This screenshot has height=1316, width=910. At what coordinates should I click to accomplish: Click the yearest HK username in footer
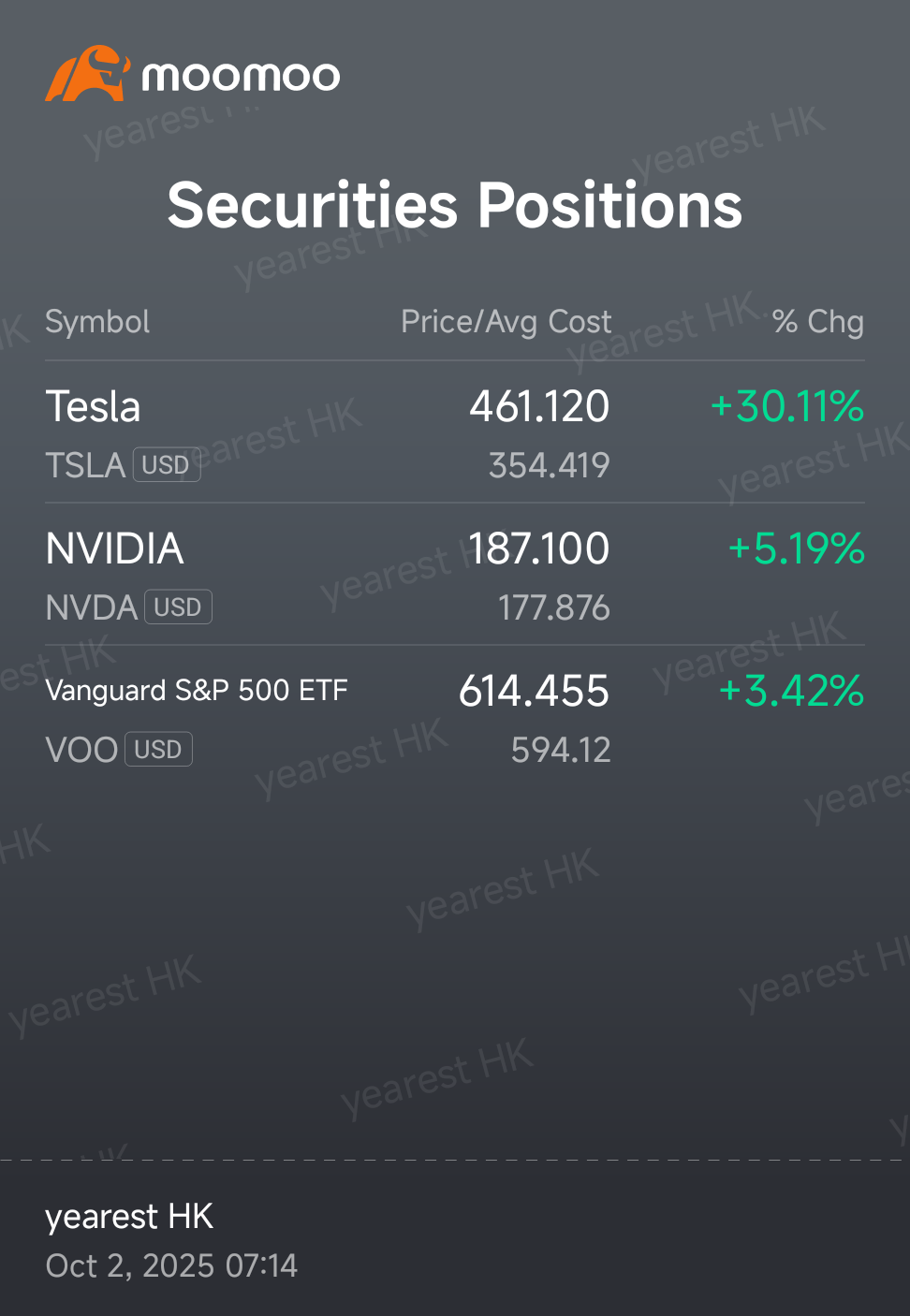tap(129, 1217)
